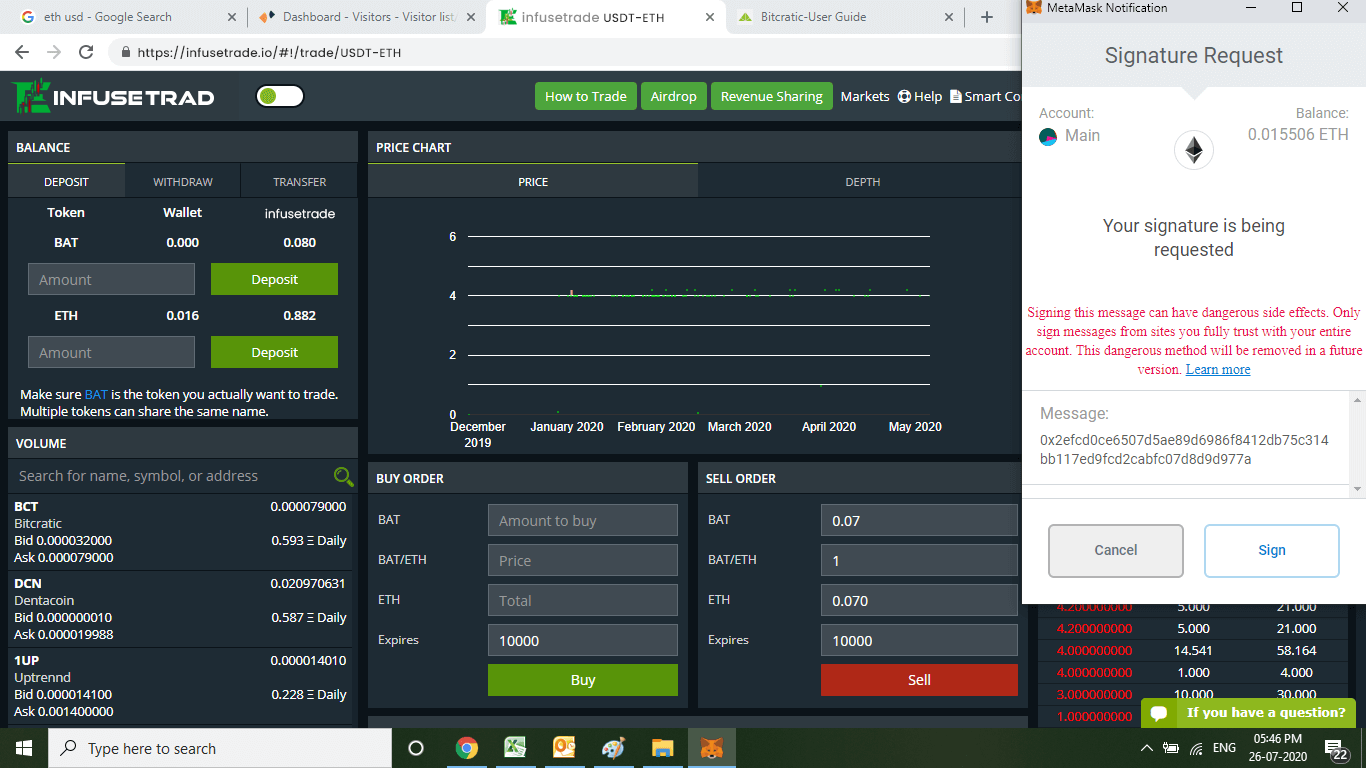Select the BCT Bitcratic market row
Viewport: 1366px width, 768px height.
point(180,532)
